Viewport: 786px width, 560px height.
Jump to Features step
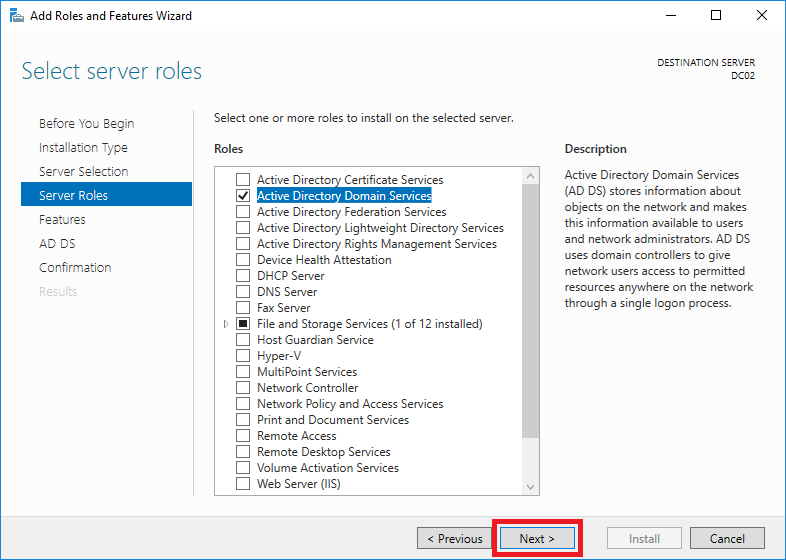62,220
